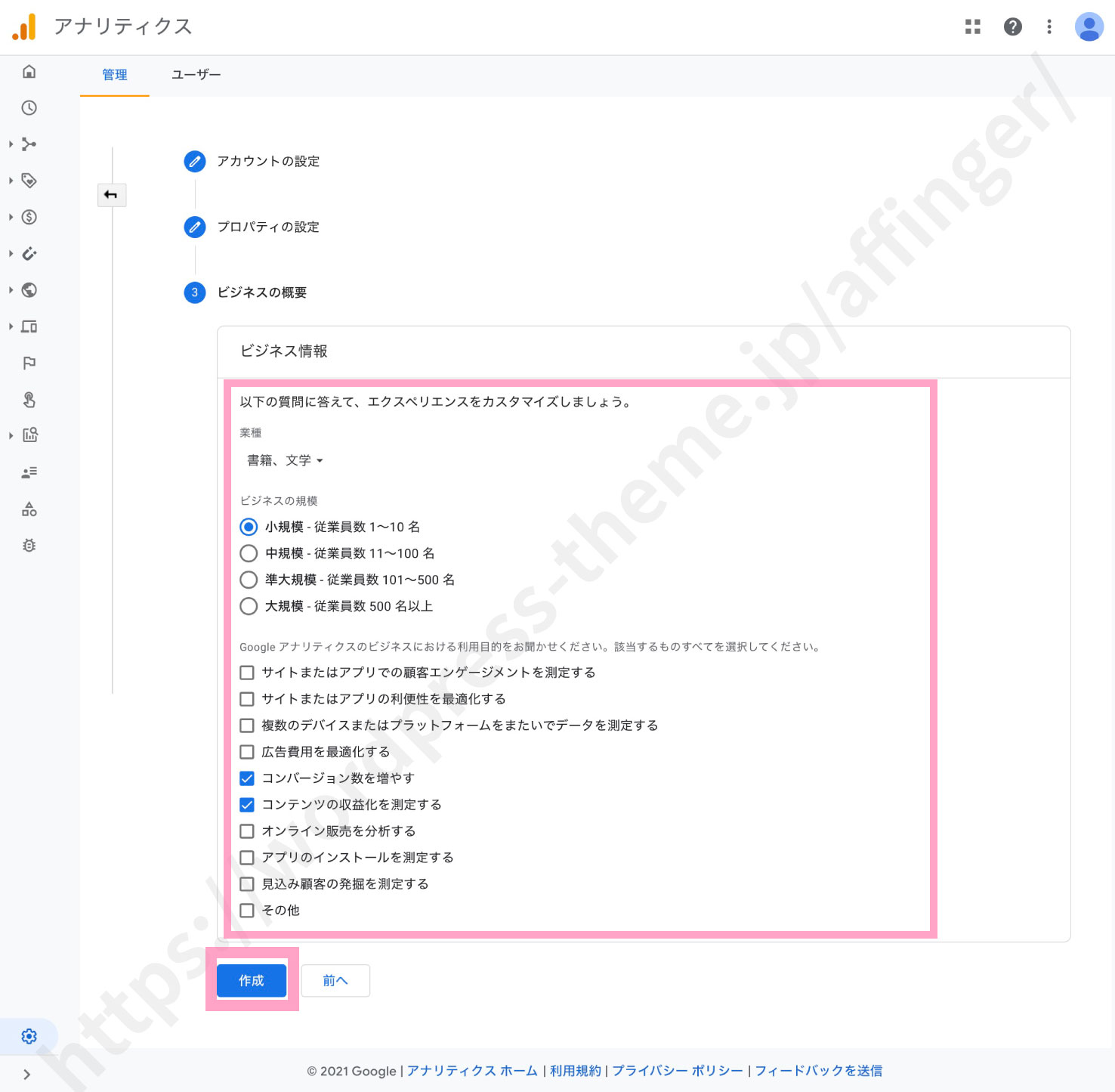Open the analysis chart icon in sidebar
The height and width of the screenshot is (1092, 1115).
[x=29, y=435]
